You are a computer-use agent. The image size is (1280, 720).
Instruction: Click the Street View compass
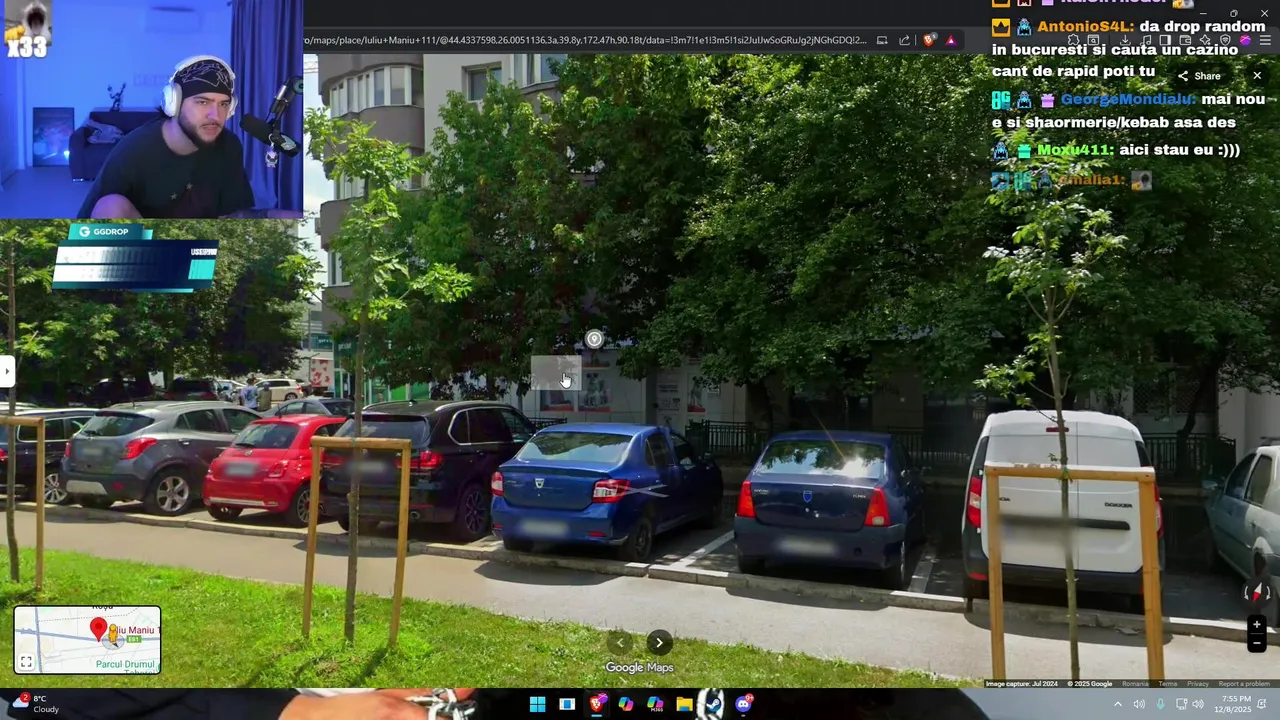pos(1258,593)
